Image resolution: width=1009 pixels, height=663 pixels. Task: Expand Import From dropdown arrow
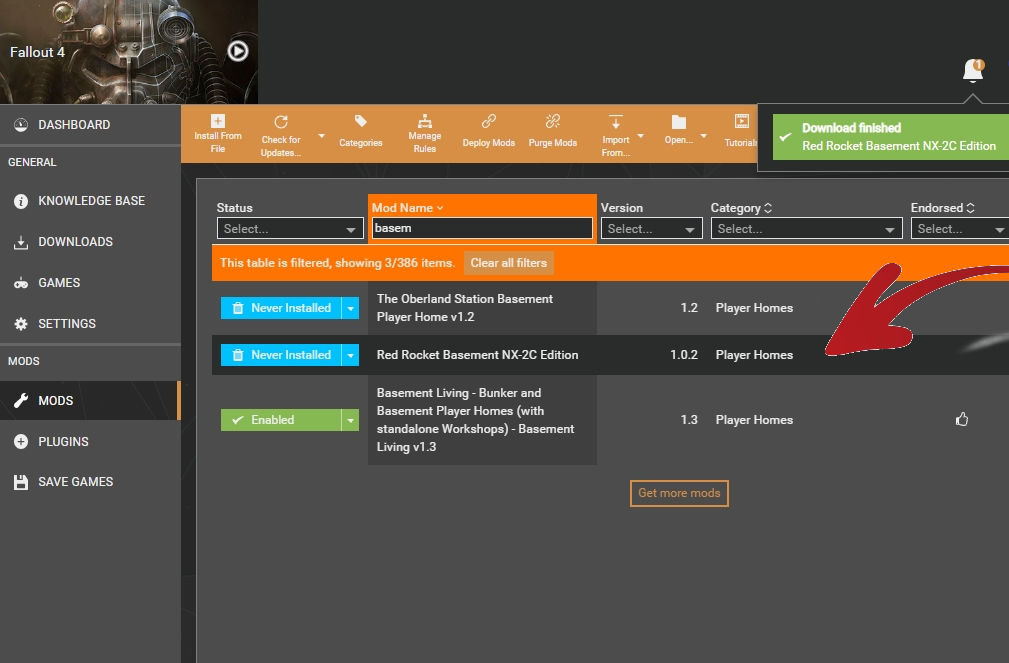[640, 136]
